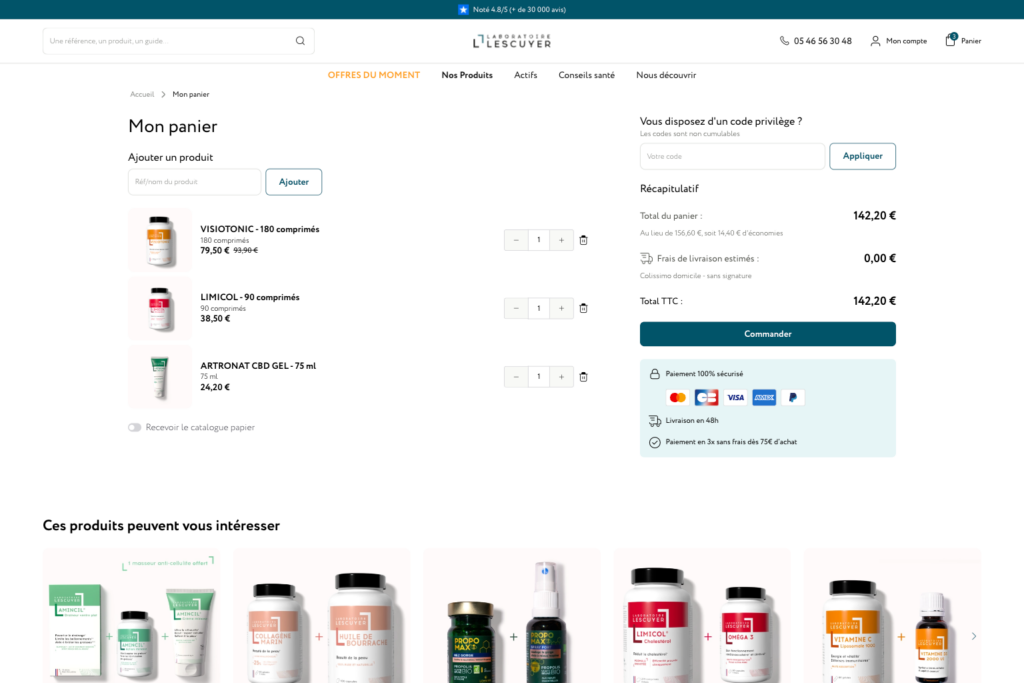Open the Panier cart icon
Screen dimensions: 1024x683
point(951,40)
